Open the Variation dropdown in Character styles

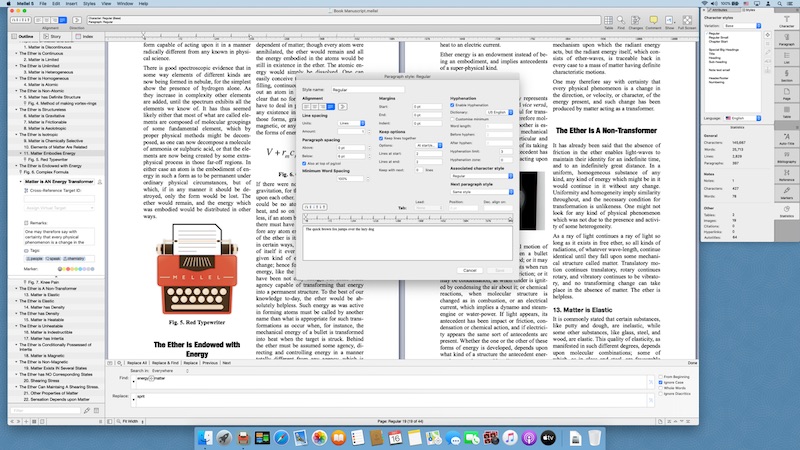[743, 26]
